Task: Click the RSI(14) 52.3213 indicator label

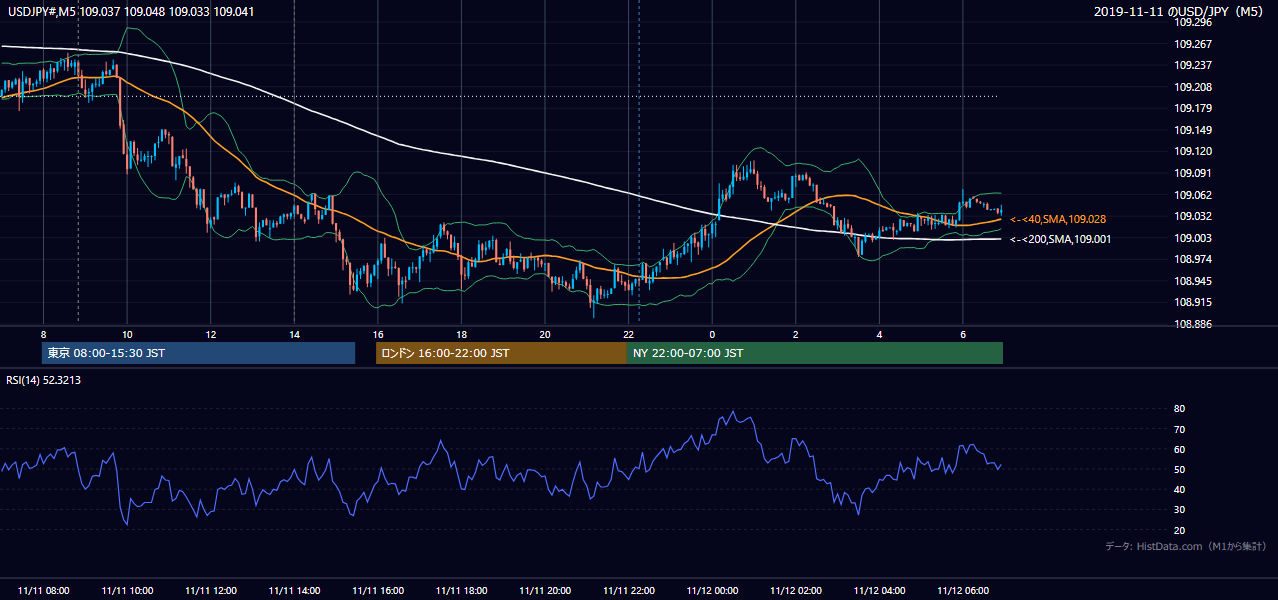Action: [45, 380]
